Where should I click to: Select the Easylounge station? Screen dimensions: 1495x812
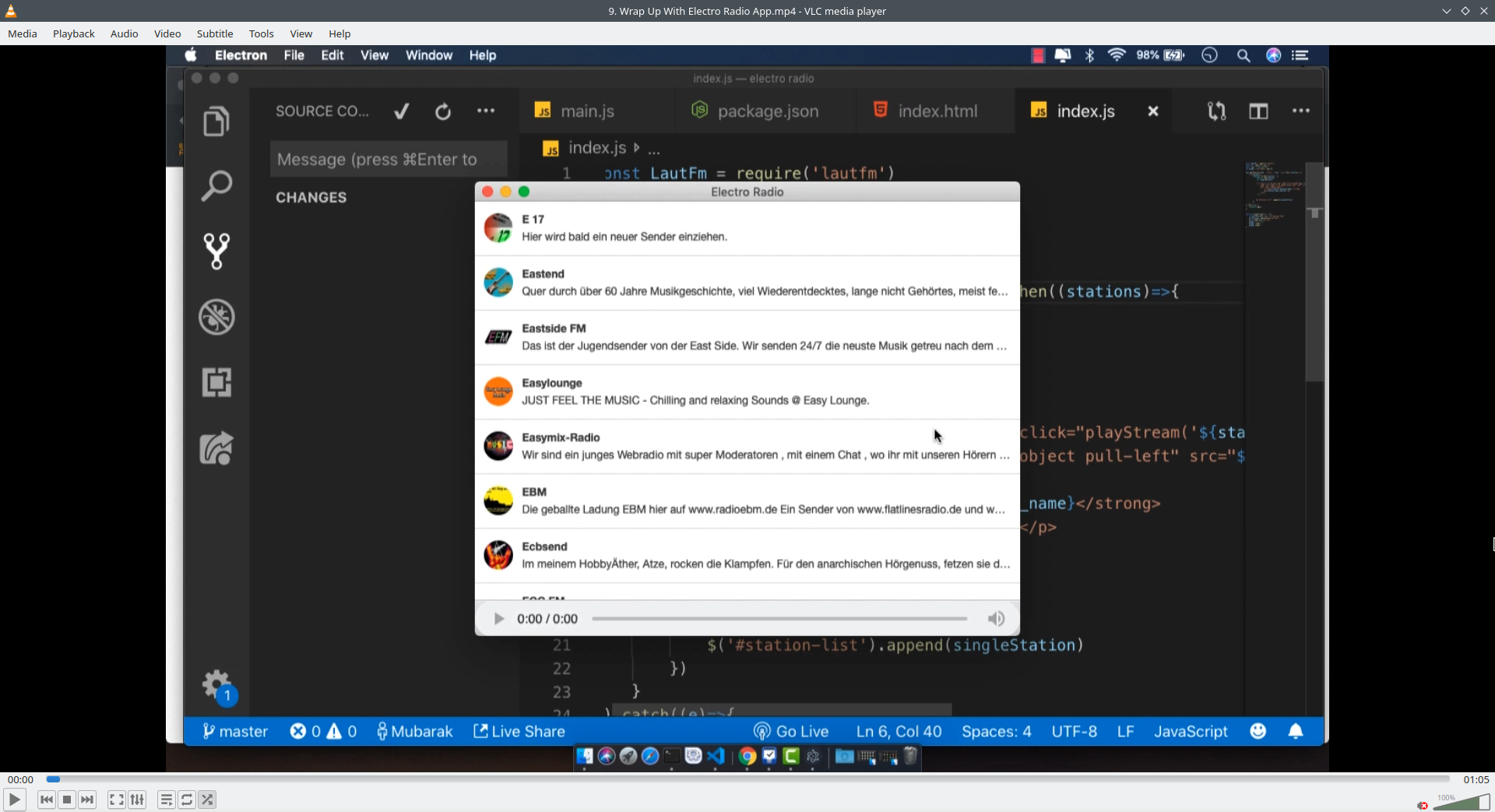tap(747, 392)
